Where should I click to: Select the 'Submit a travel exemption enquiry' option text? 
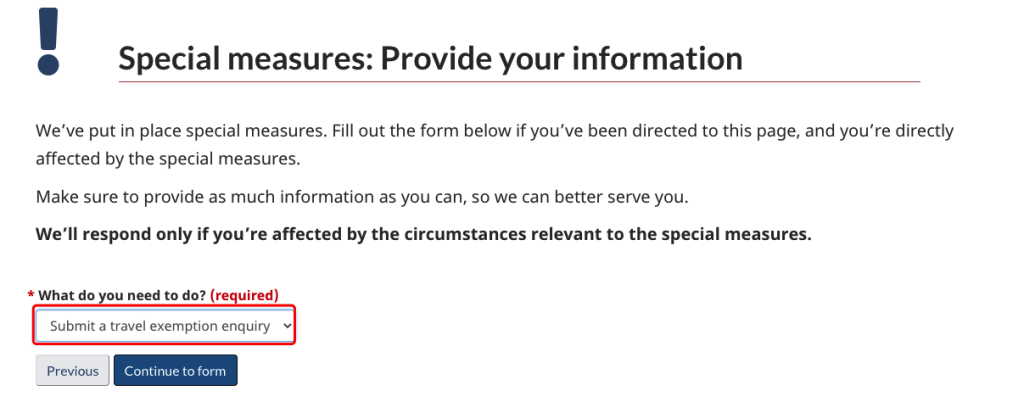[x=160, y=326]
